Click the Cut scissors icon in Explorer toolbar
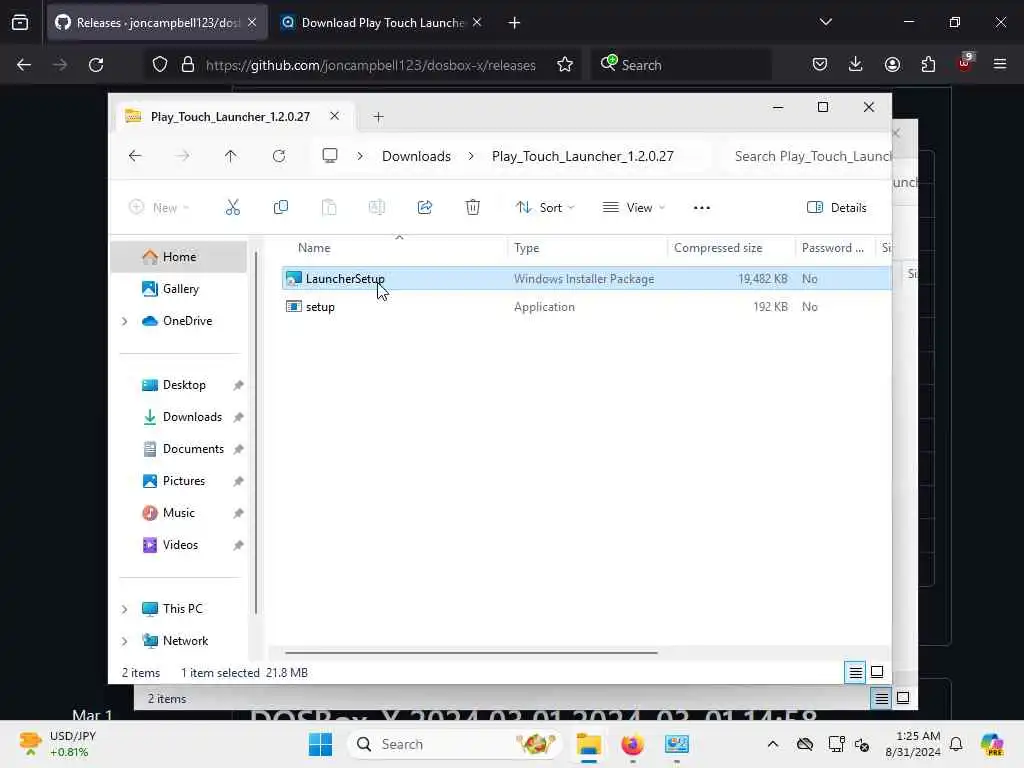 point(232,208)
